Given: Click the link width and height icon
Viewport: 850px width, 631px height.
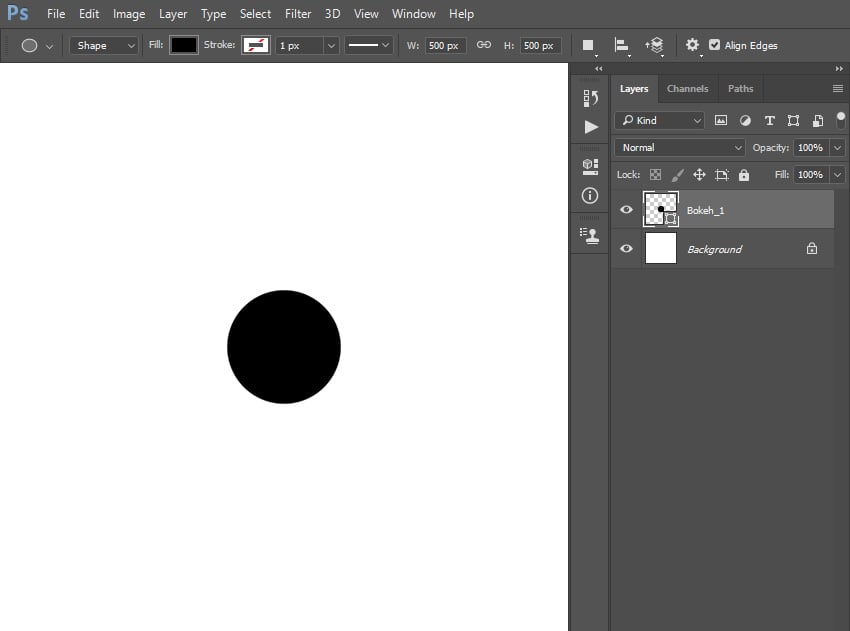Looking at the screenshot, I should coord(483,45).
